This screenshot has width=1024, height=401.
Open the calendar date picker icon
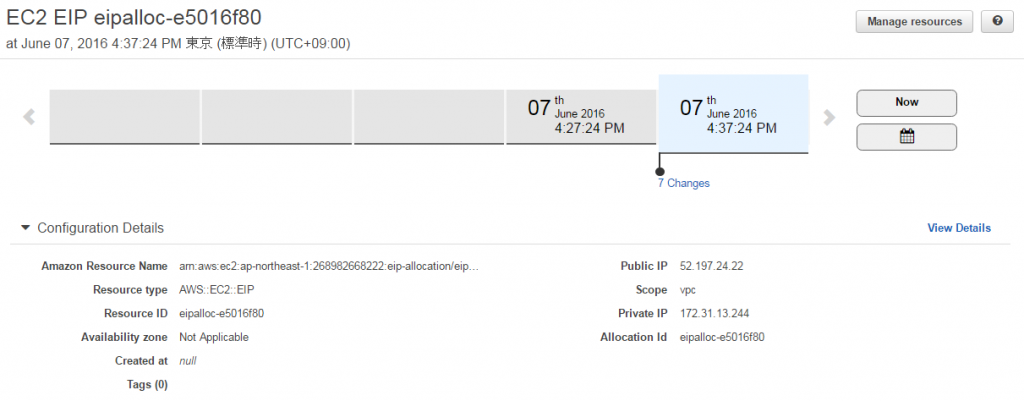point(906,137)
